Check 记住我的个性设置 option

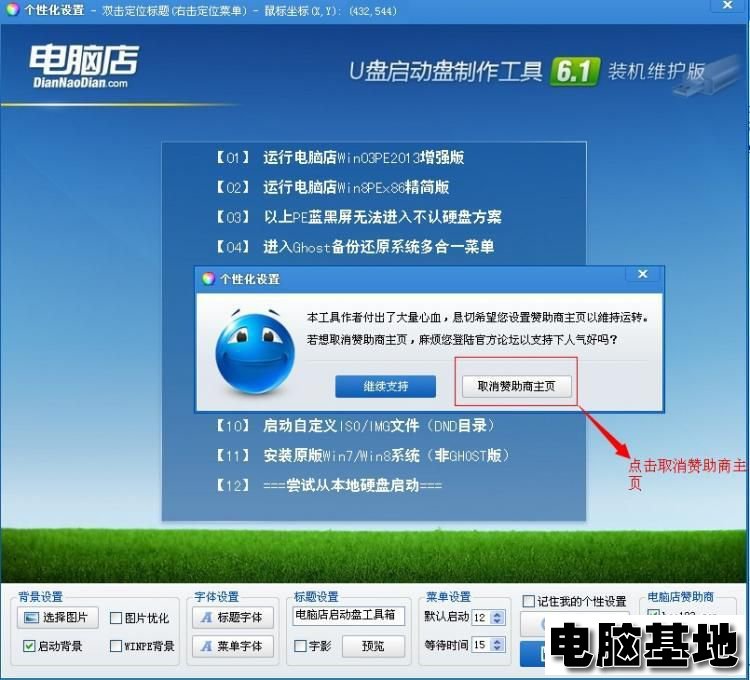(x=529, y=601)
